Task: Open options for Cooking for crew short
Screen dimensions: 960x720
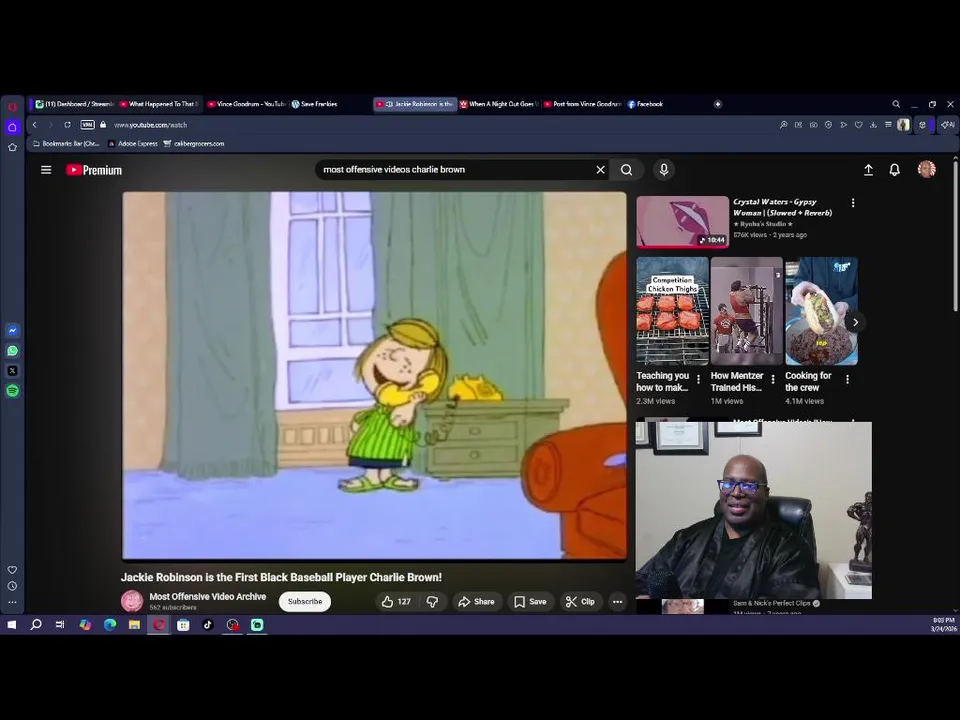Action: coord(847,380)
